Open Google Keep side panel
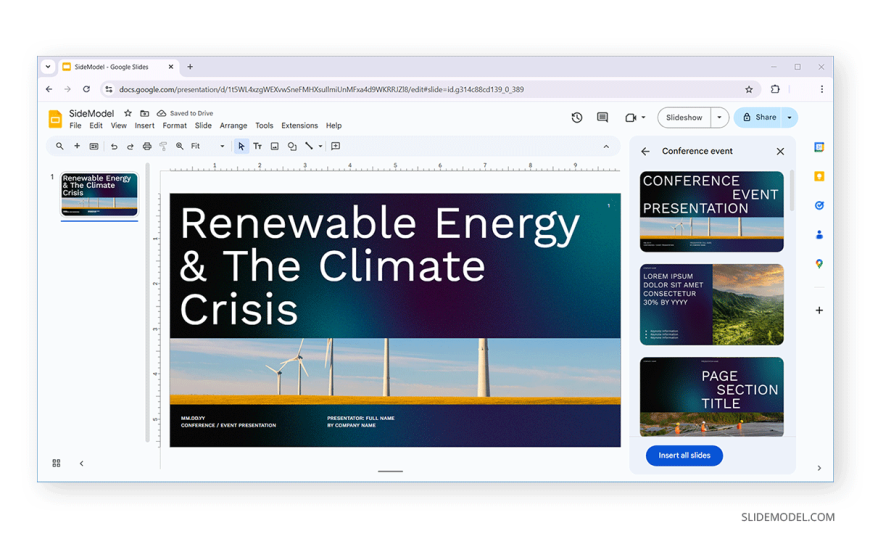The width and height of the screenshot is (870, 539). point(819,177)
